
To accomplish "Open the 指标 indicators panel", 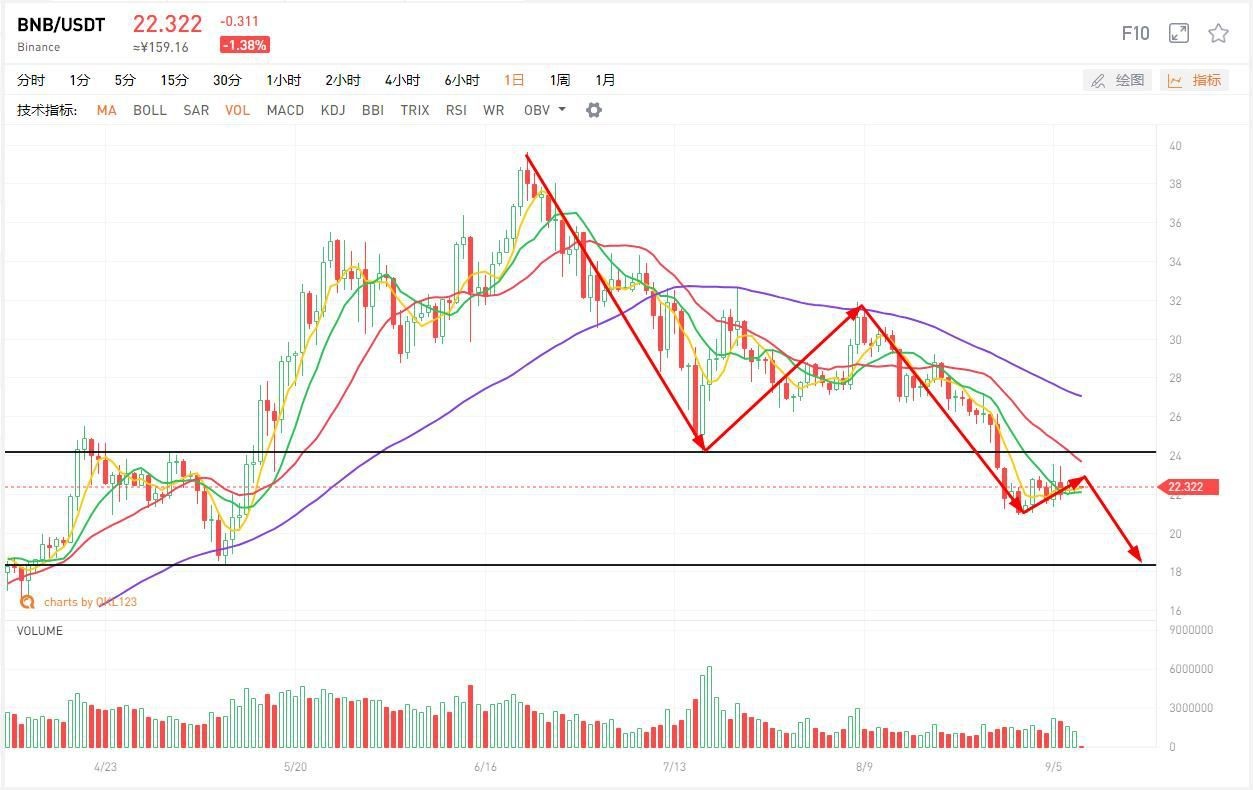I will click(x=1195, y=80).
